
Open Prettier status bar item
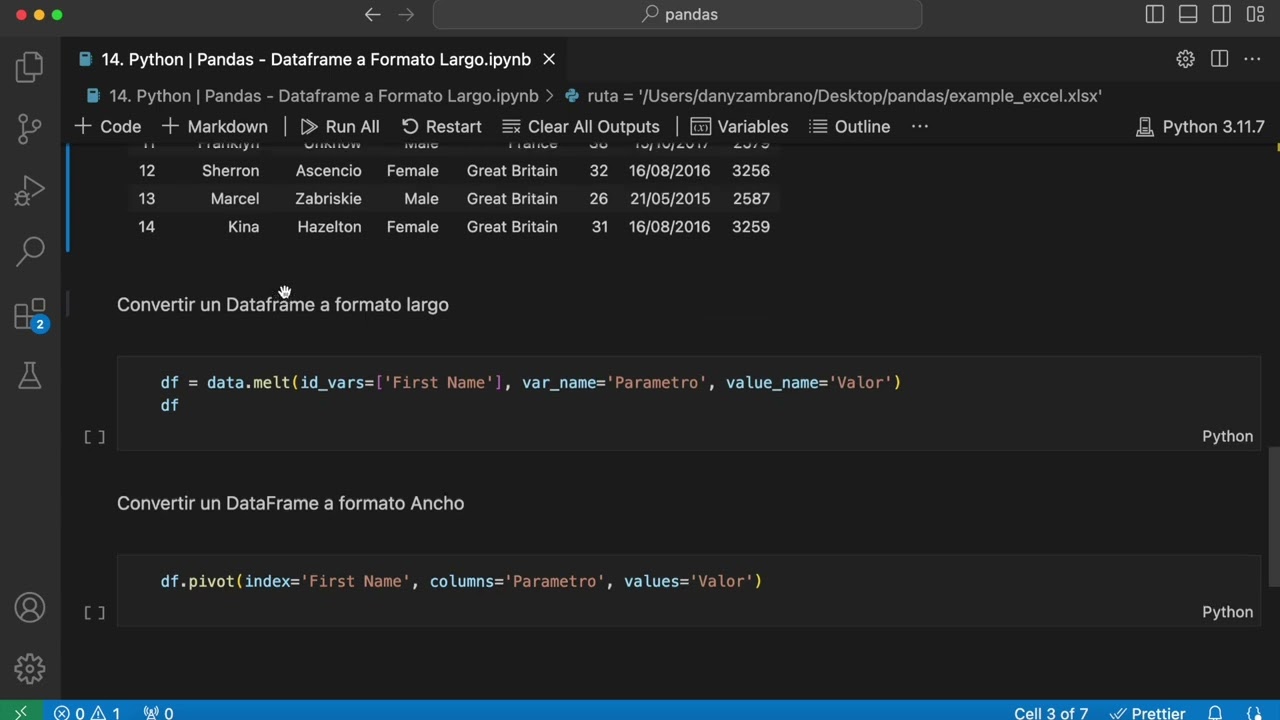(x=1147, y=713)
